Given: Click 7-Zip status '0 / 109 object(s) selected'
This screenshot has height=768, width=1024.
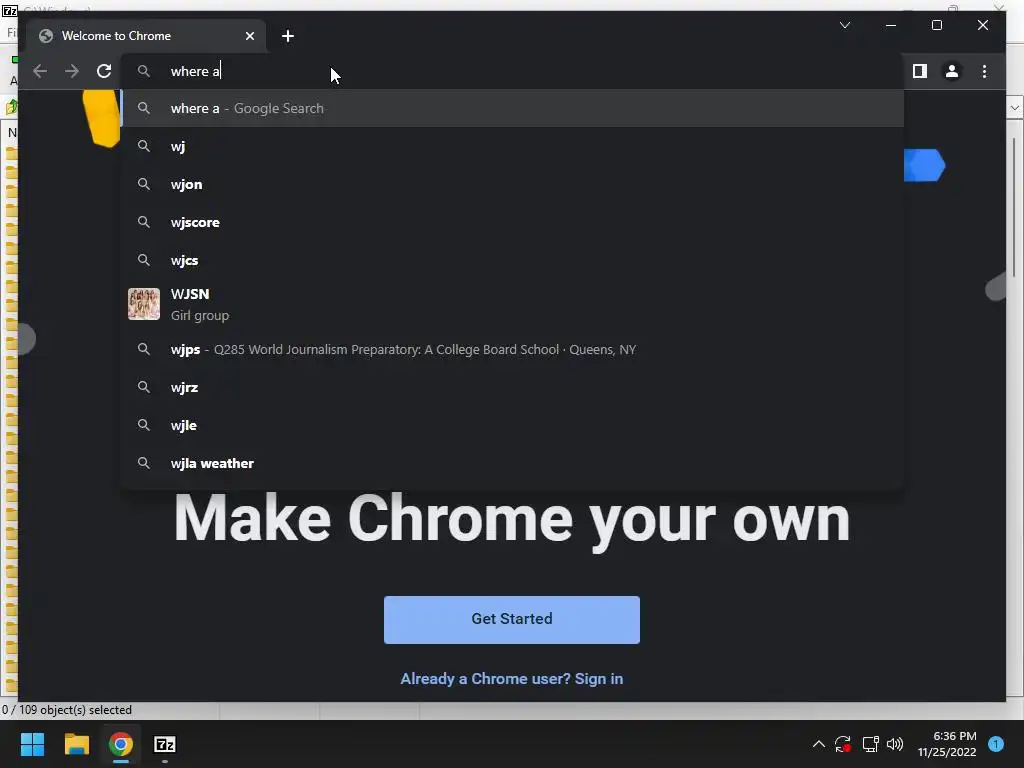Looking at the screenshot, I should point(67,710).
